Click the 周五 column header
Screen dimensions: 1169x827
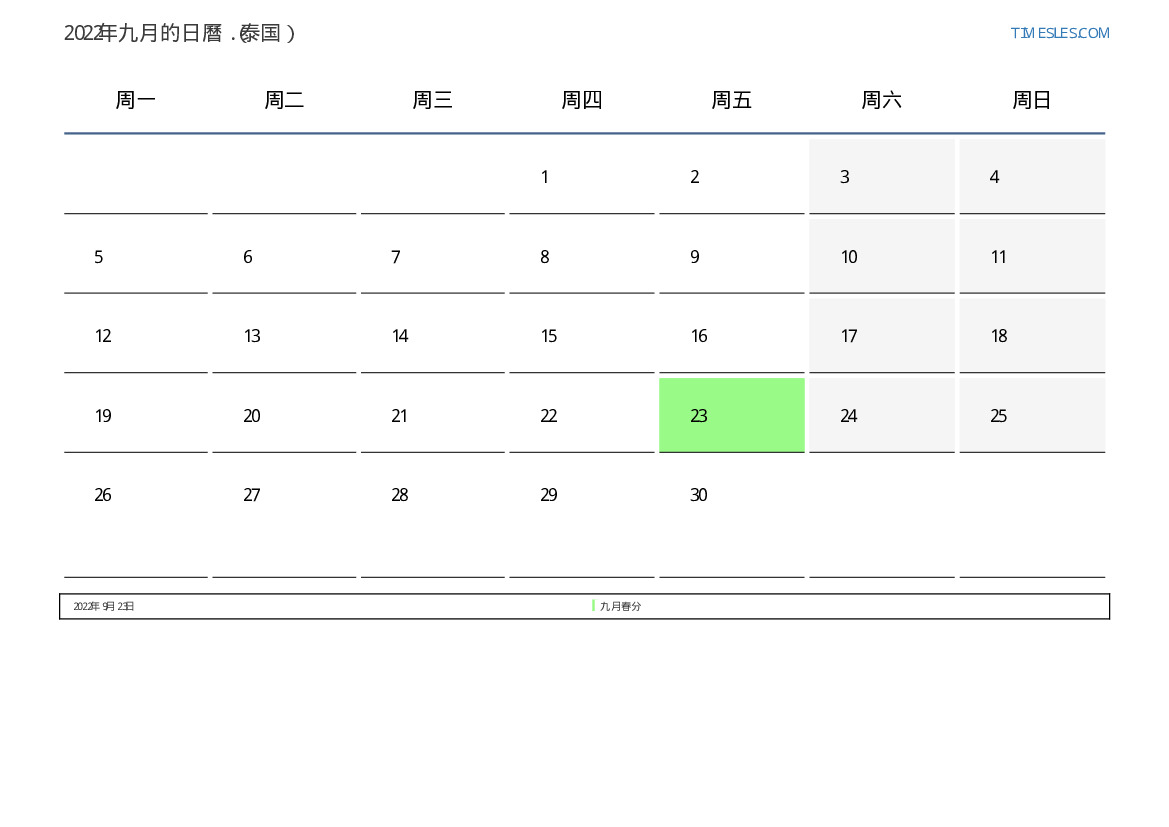tap(731, 100)
